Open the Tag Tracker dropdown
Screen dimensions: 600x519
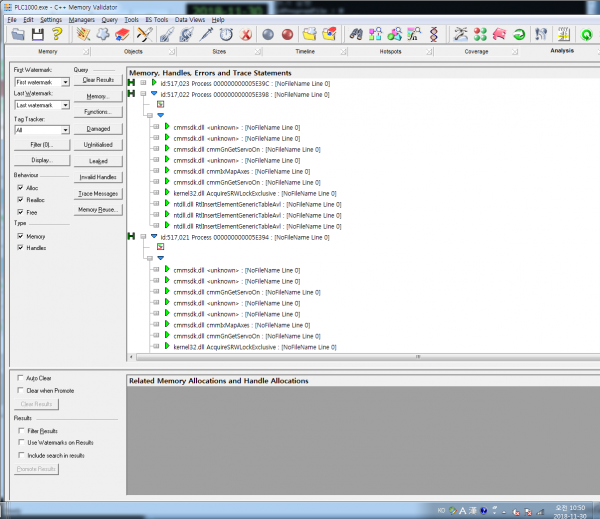click(x=65, y=130)
